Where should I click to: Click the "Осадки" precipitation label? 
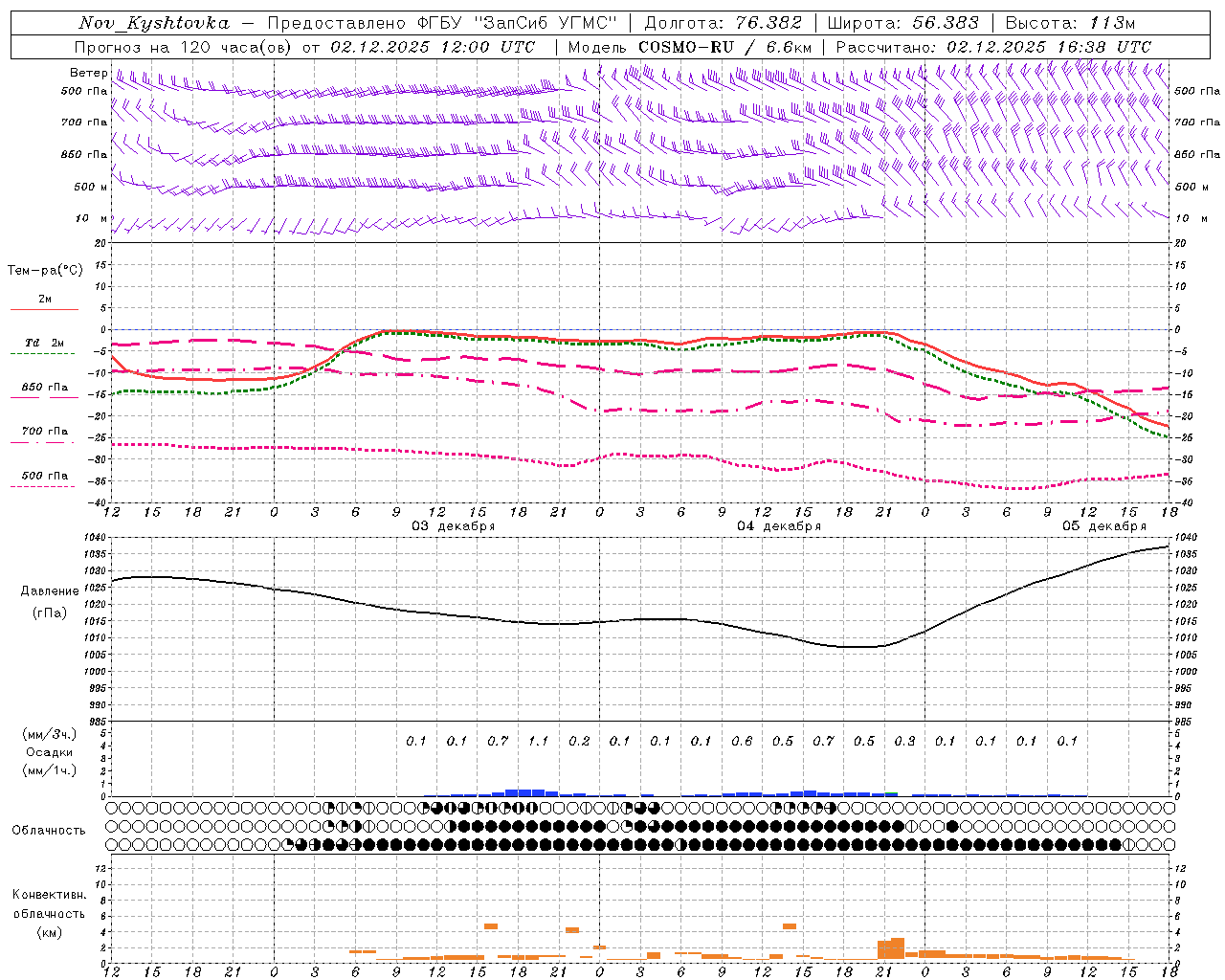pos(49,752)
